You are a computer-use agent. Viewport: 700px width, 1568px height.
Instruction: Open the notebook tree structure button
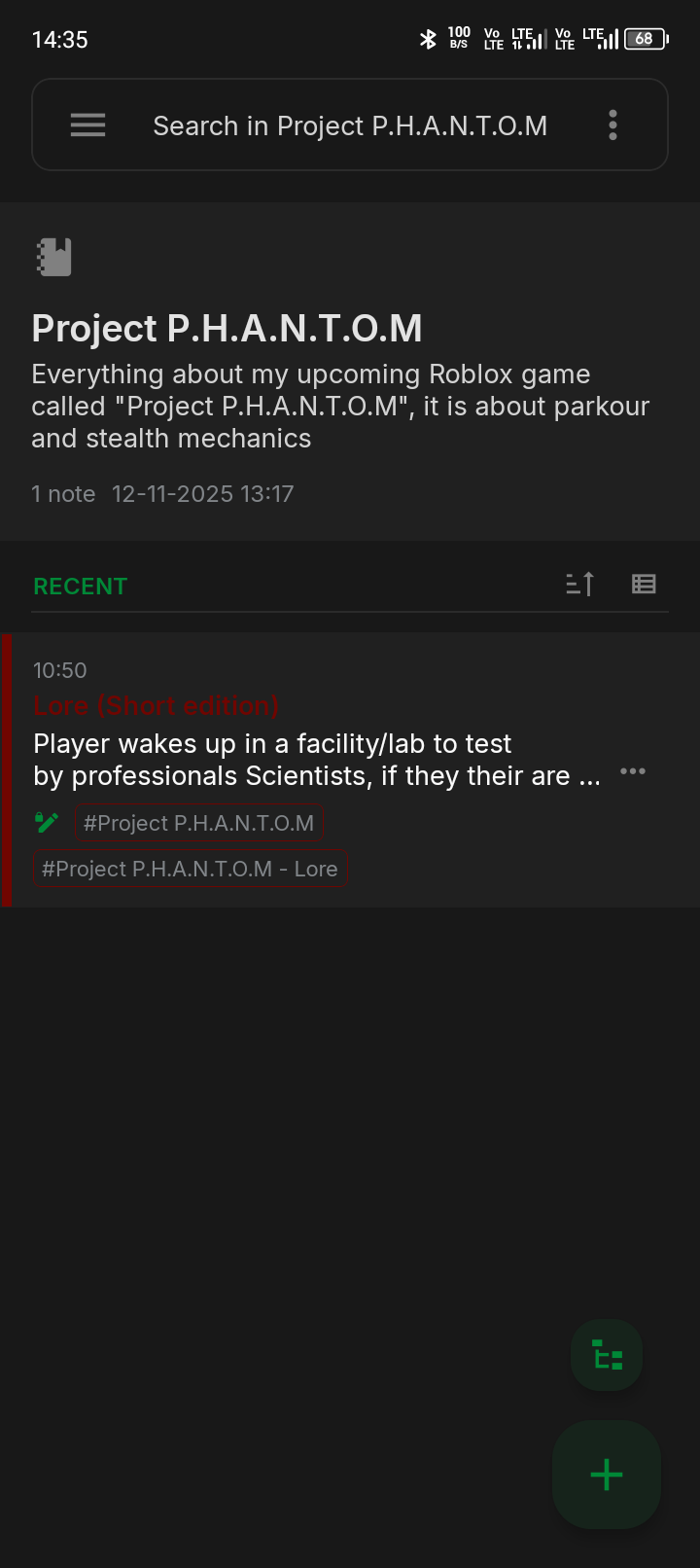[x=608, y=1355]
